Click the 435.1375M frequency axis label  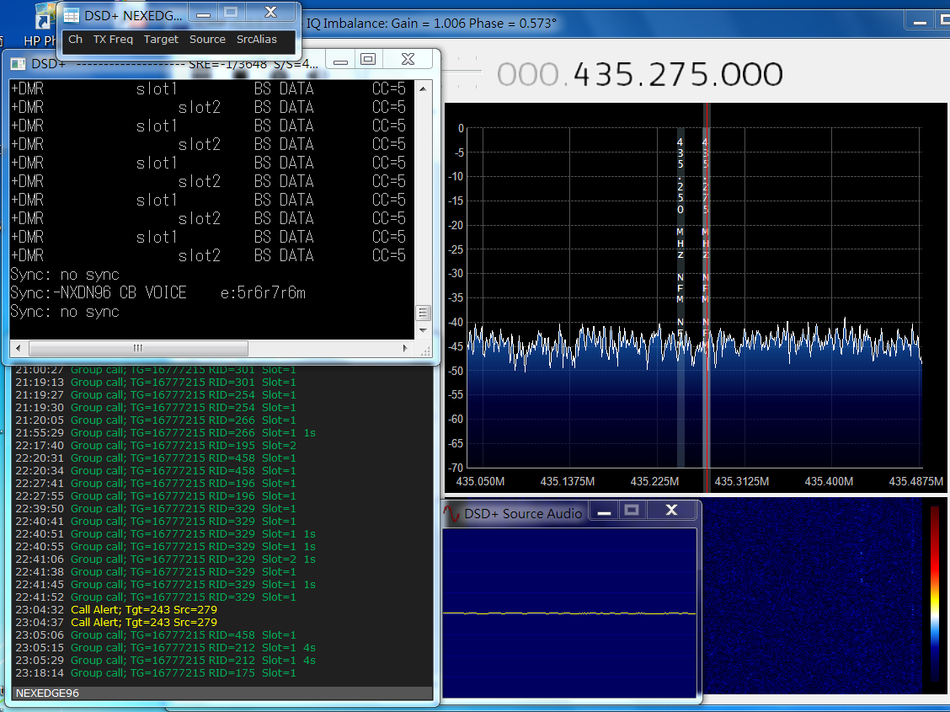click(567, 482)
